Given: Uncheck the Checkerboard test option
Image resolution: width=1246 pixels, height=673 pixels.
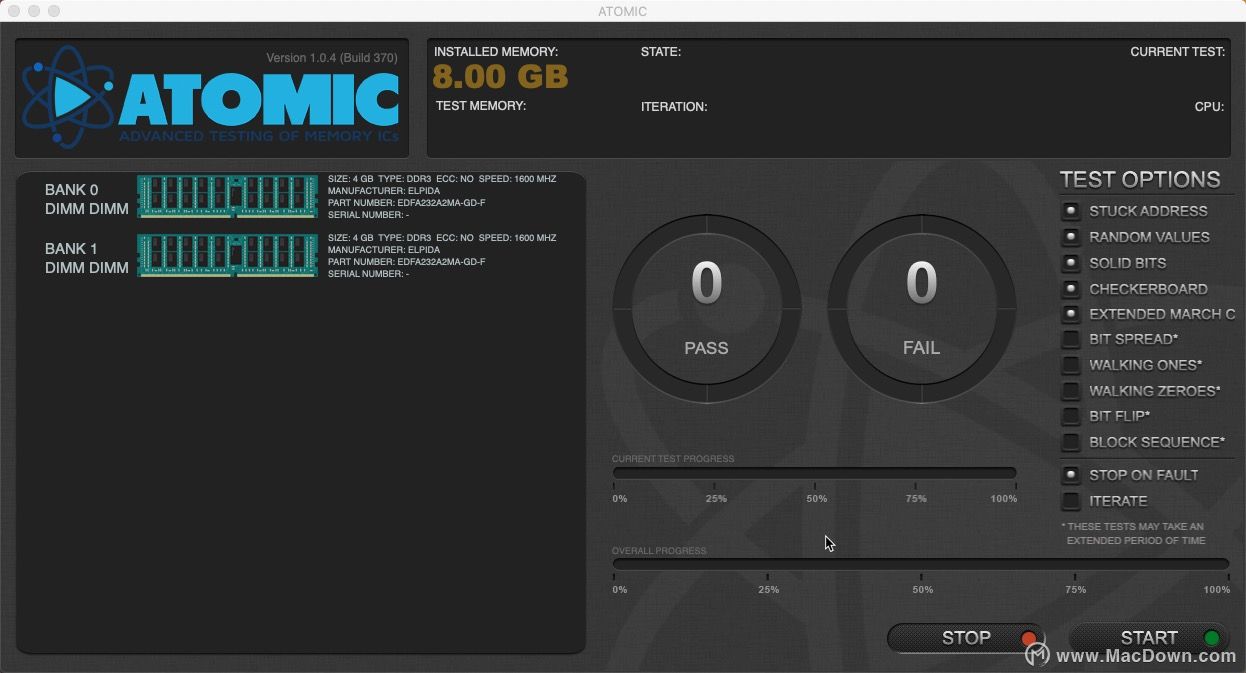Looking at the screenshot, I should point(1071,289).
